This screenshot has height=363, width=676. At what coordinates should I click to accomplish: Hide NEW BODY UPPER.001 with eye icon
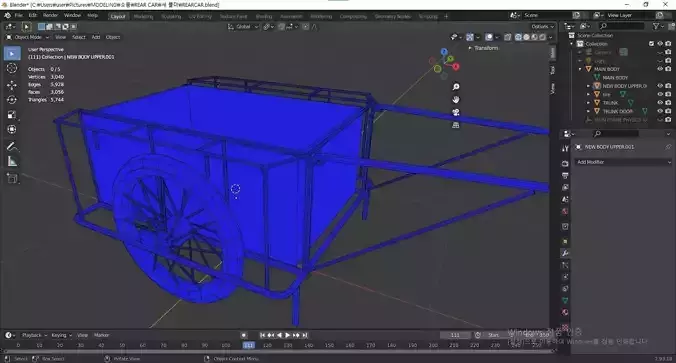tap(660, 86)
